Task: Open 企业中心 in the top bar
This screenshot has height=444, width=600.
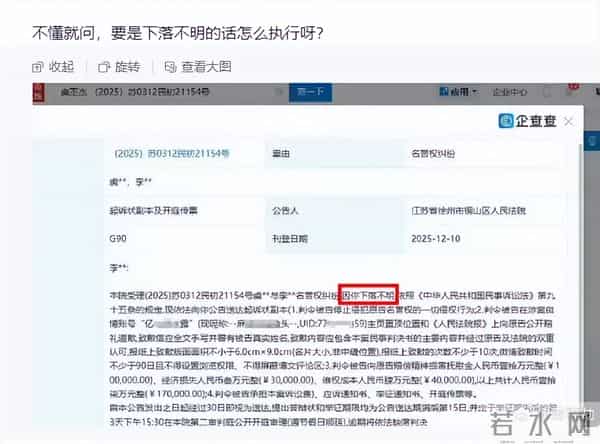Action: point(510,92)
